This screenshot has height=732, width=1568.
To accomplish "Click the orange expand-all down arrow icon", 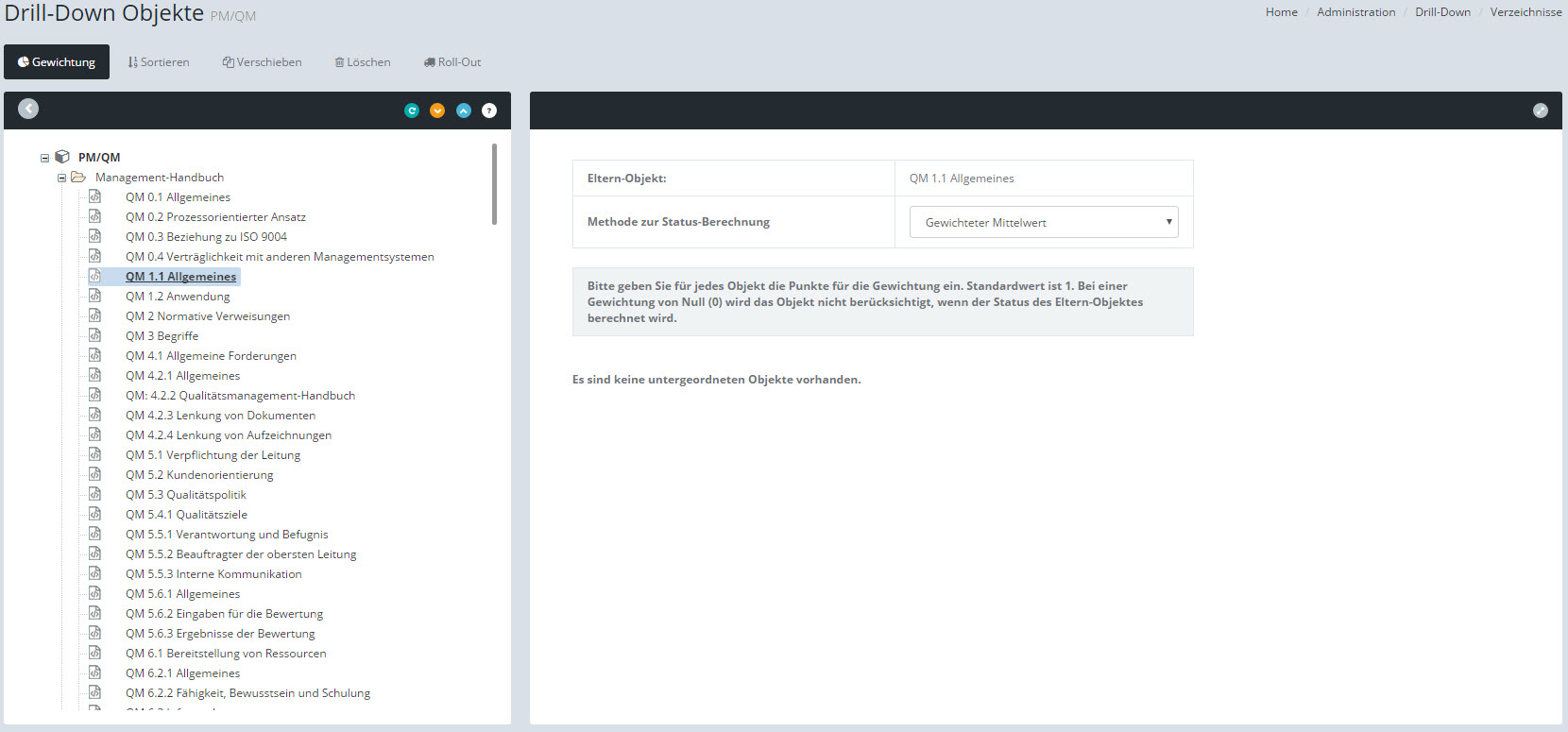I will click(x=437, y=111).
